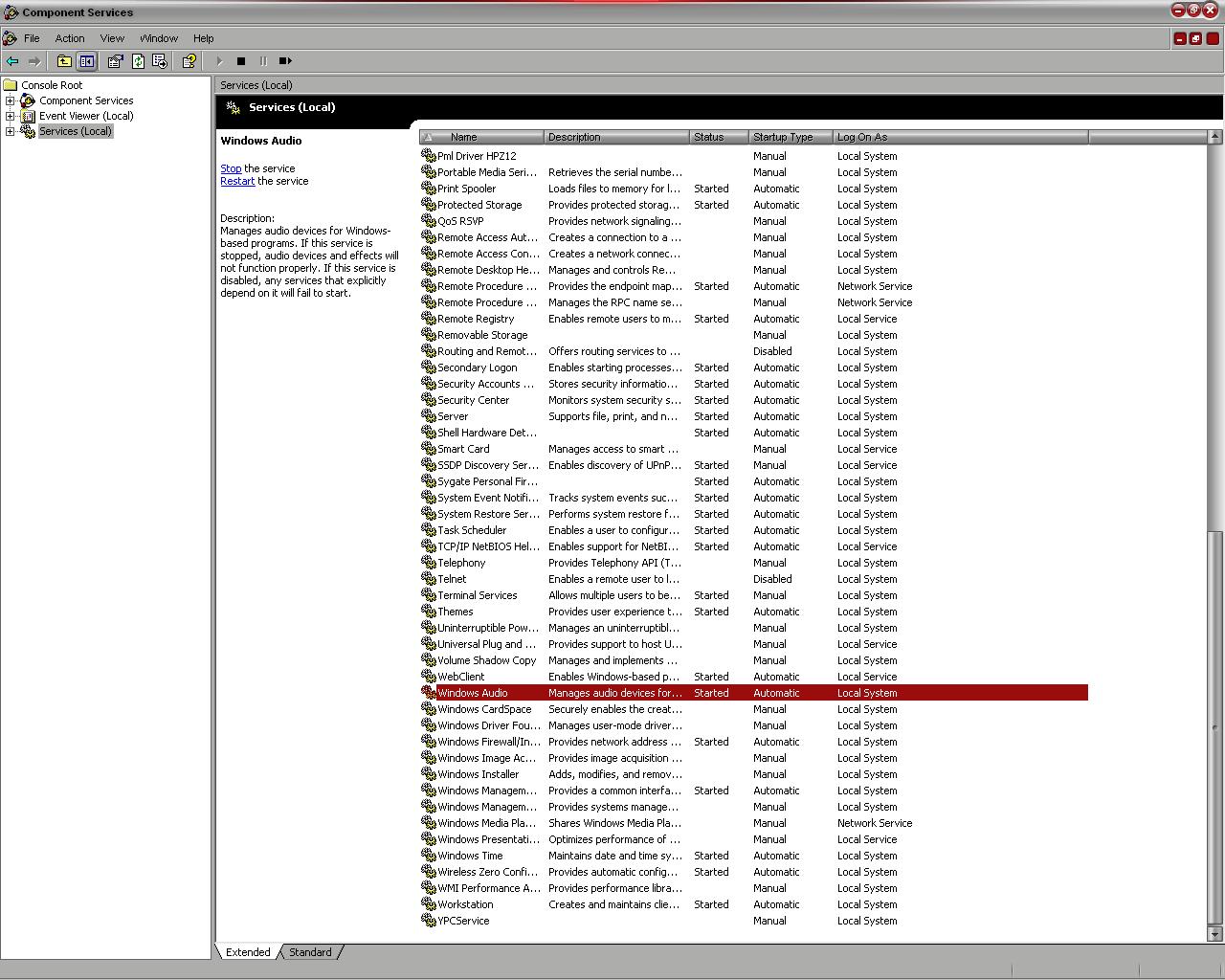This screenshot has height=980, width=1225.
Task: Click the gear icon of Telnet service
Action: 429,579
